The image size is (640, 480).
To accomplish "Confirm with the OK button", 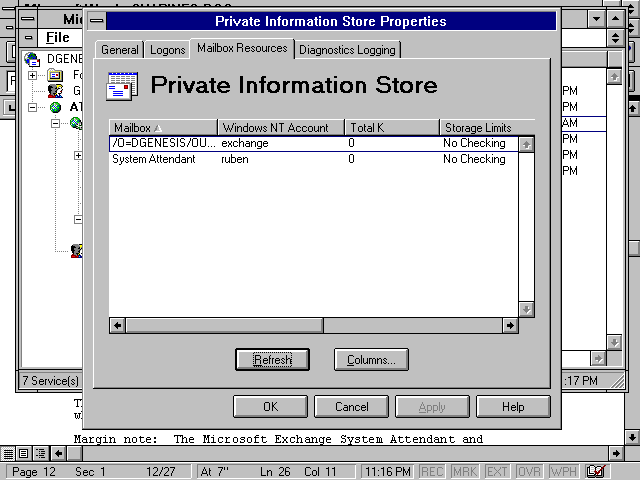I will click(x=270, y=407).
